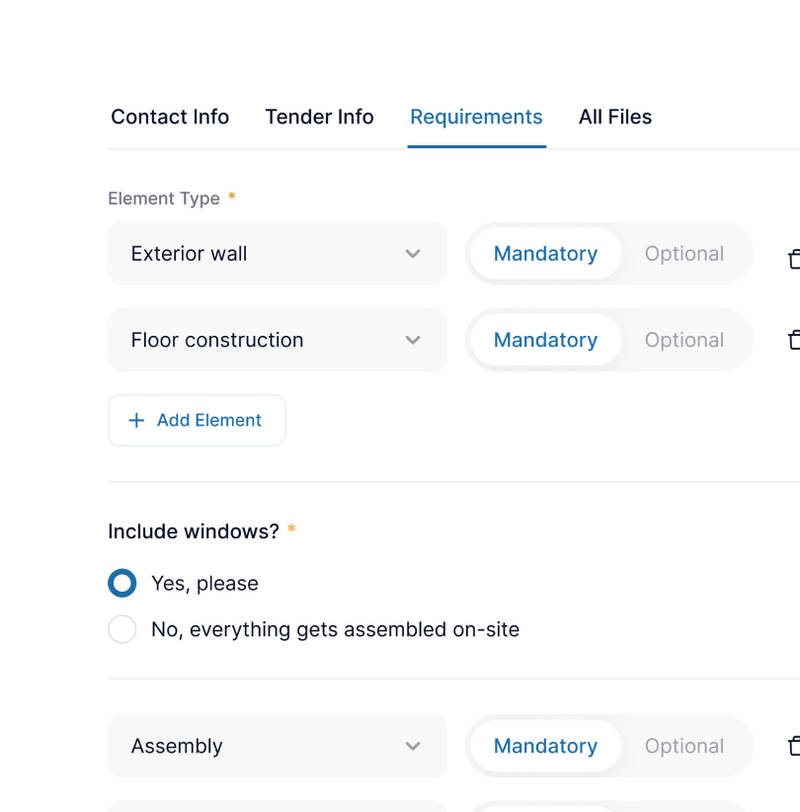Open the Assembly dropdown
This screenshot has height=812, width=800.
point(277,746)
